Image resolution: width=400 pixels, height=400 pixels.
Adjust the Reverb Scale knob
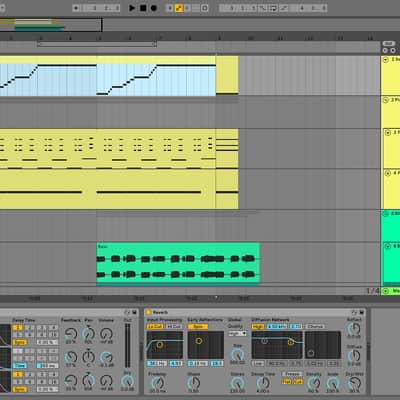332,383
